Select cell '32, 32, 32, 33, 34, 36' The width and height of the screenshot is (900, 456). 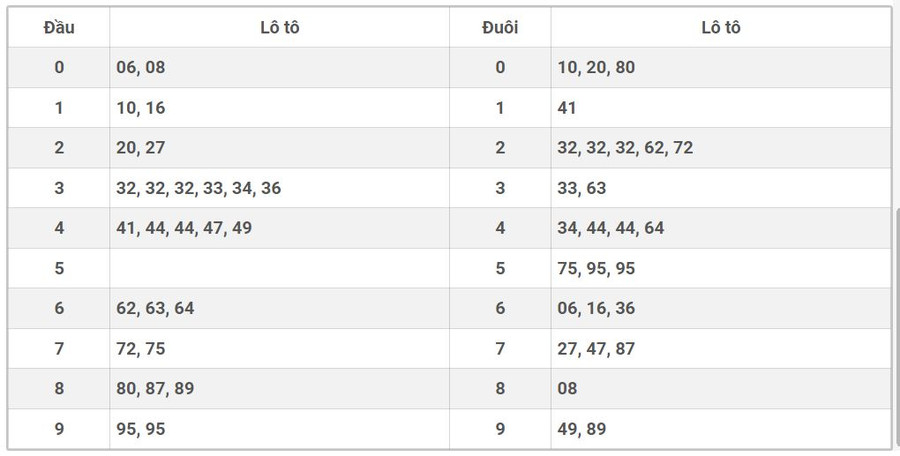coord(198,188)
